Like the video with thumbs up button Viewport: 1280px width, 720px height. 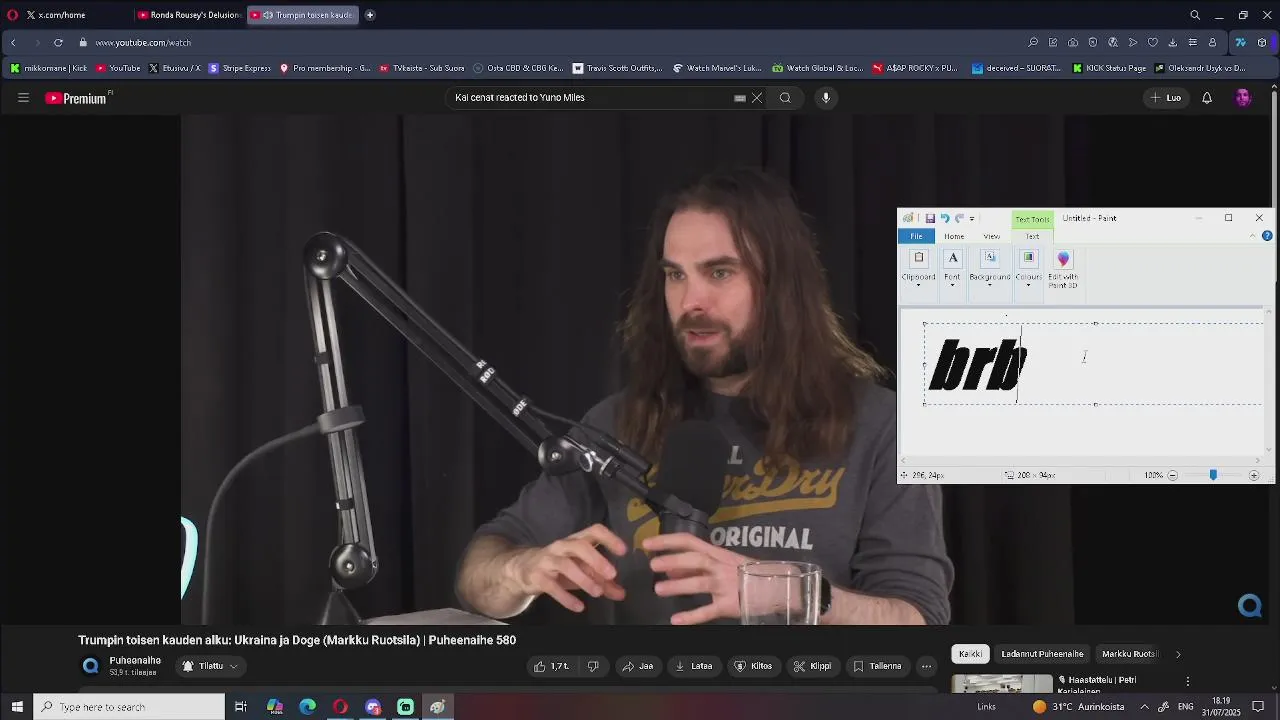[x=552, y=666]
